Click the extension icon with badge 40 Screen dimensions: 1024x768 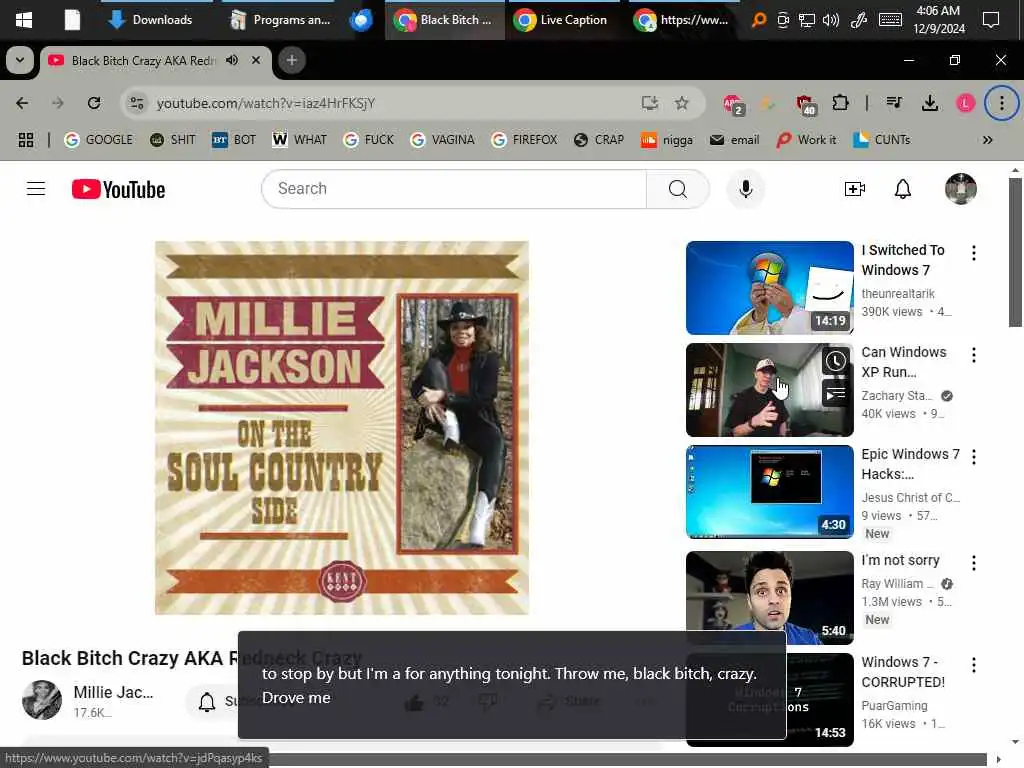[805, 104]
